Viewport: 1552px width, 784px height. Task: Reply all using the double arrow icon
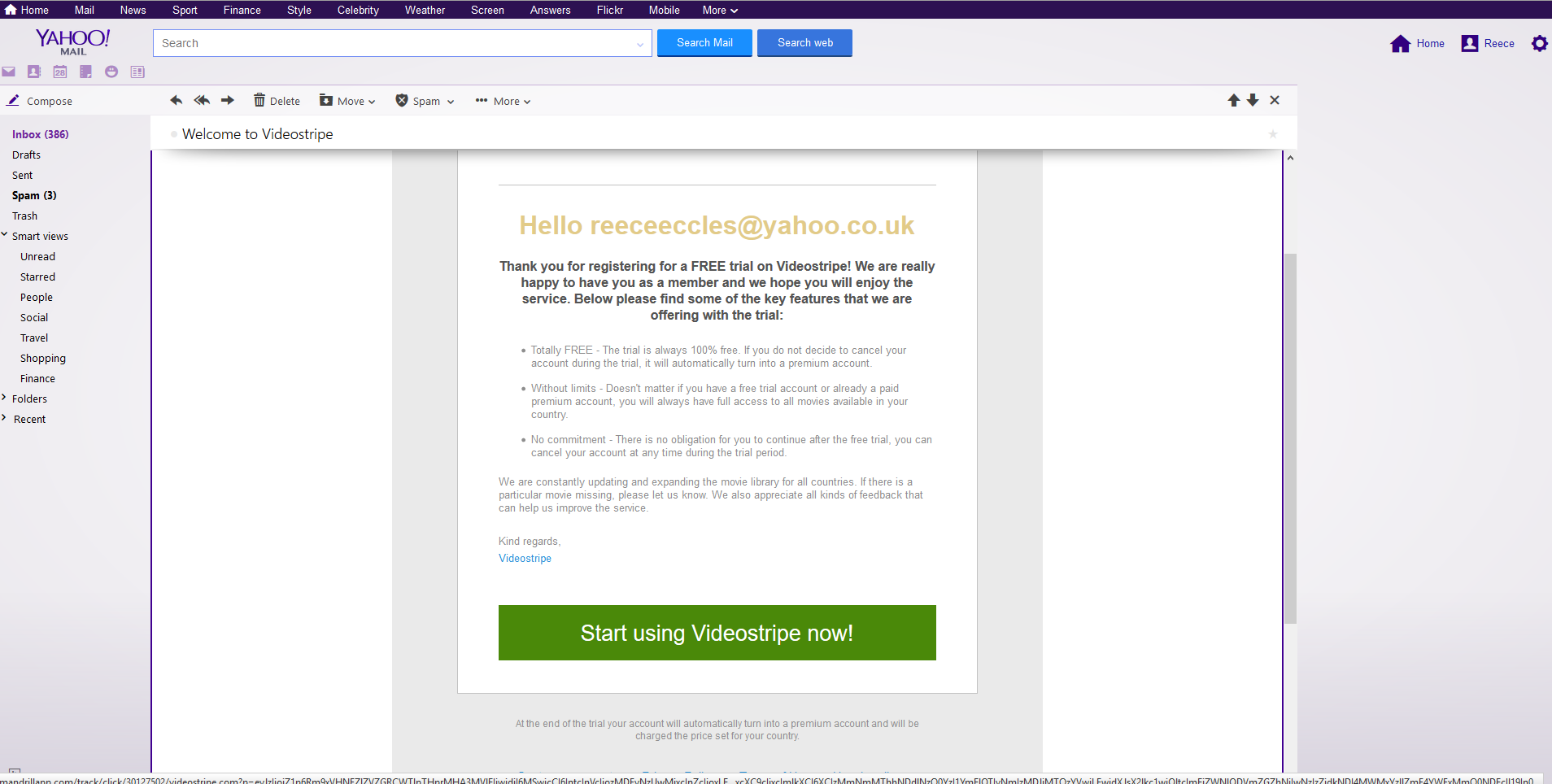(x=202, y=100)
